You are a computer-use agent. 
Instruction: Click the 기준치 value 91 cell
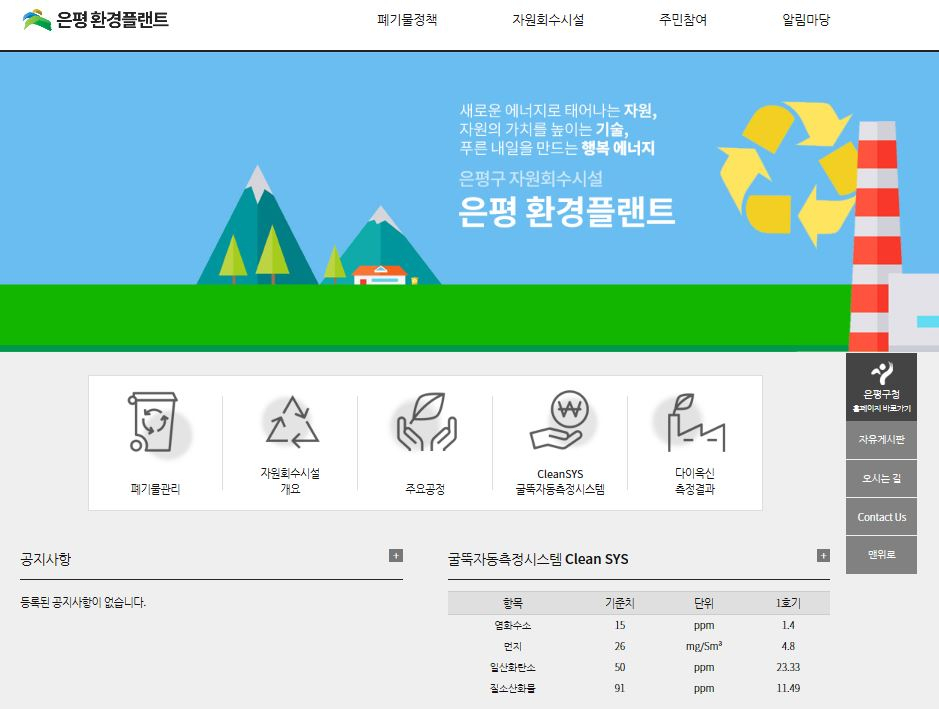click(620, 689)
